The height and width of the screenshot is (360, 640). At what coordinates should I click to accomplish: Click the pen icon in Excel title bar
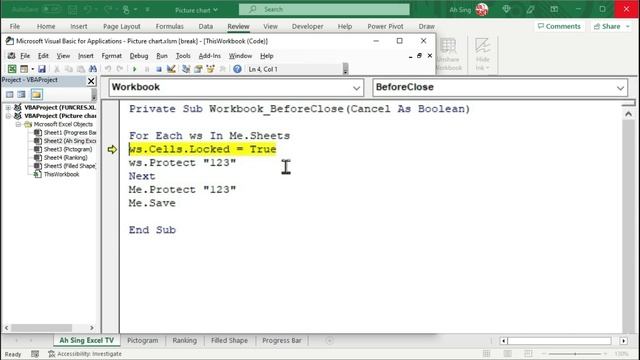click(530, 9)
